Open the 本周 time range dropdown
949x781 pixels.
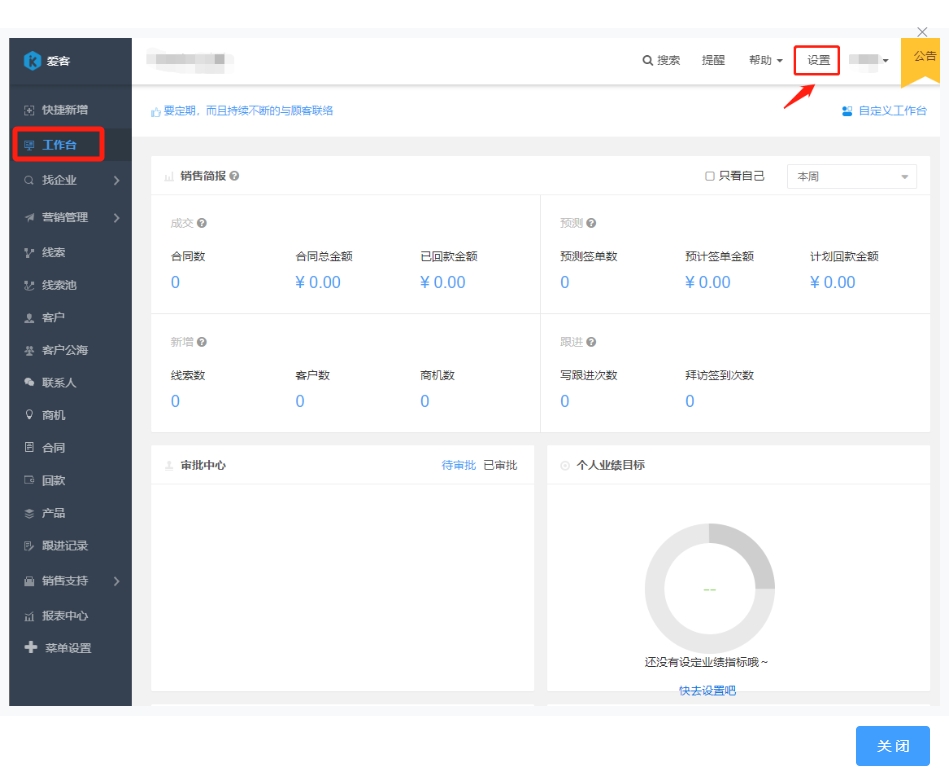pyautogui.click(x=851, y=176)
